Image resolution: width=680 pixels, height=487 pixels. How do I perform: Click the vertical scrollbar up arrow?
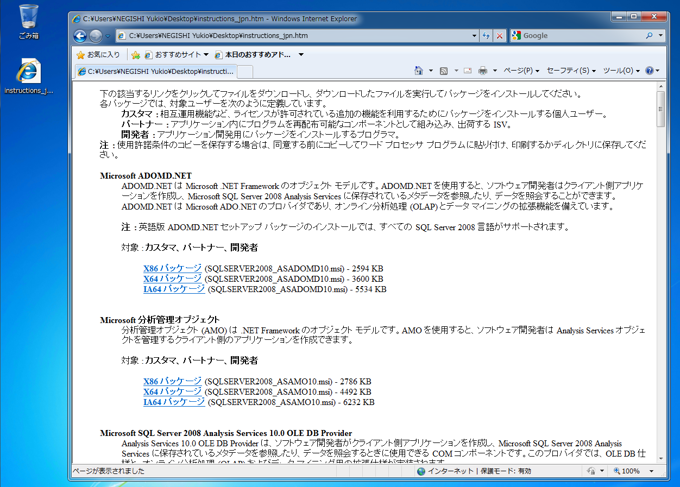coord(660,87)
